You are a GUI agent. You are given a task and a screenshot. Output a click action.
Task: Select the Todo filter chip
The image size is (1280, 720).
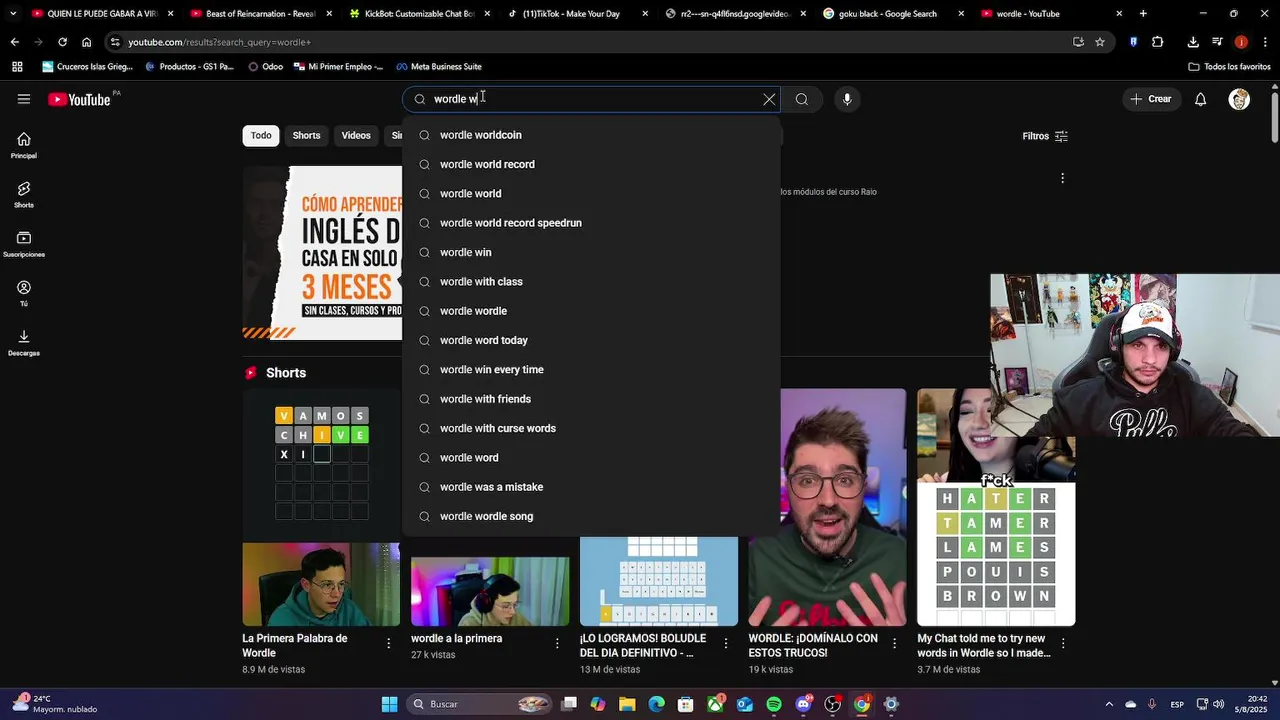click(261, 136)
